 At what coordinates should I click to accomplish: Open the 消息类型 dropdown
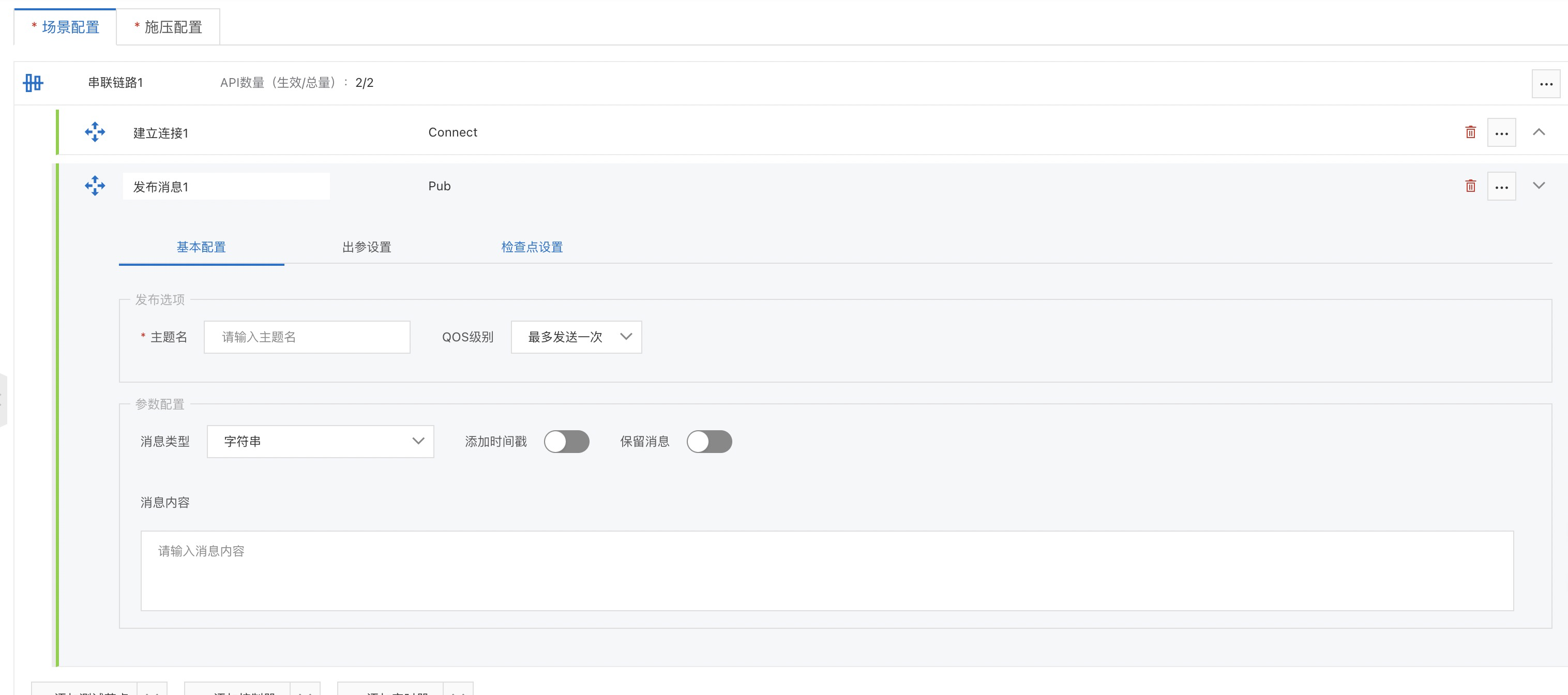pyautogui.click(x=320, y=441)
